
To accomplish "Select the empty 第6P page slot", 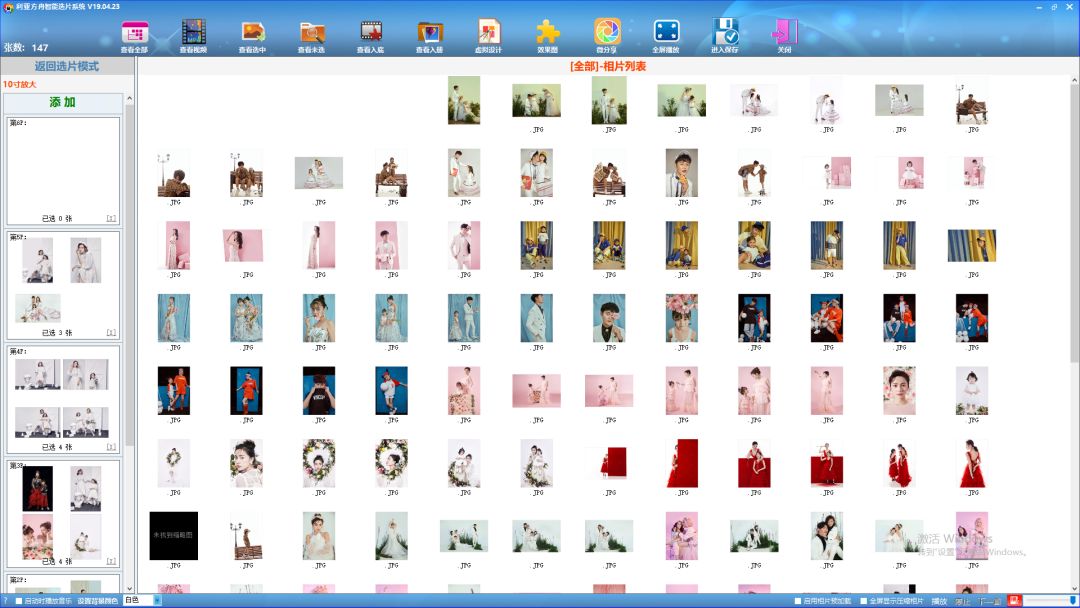I will (63, 170).
